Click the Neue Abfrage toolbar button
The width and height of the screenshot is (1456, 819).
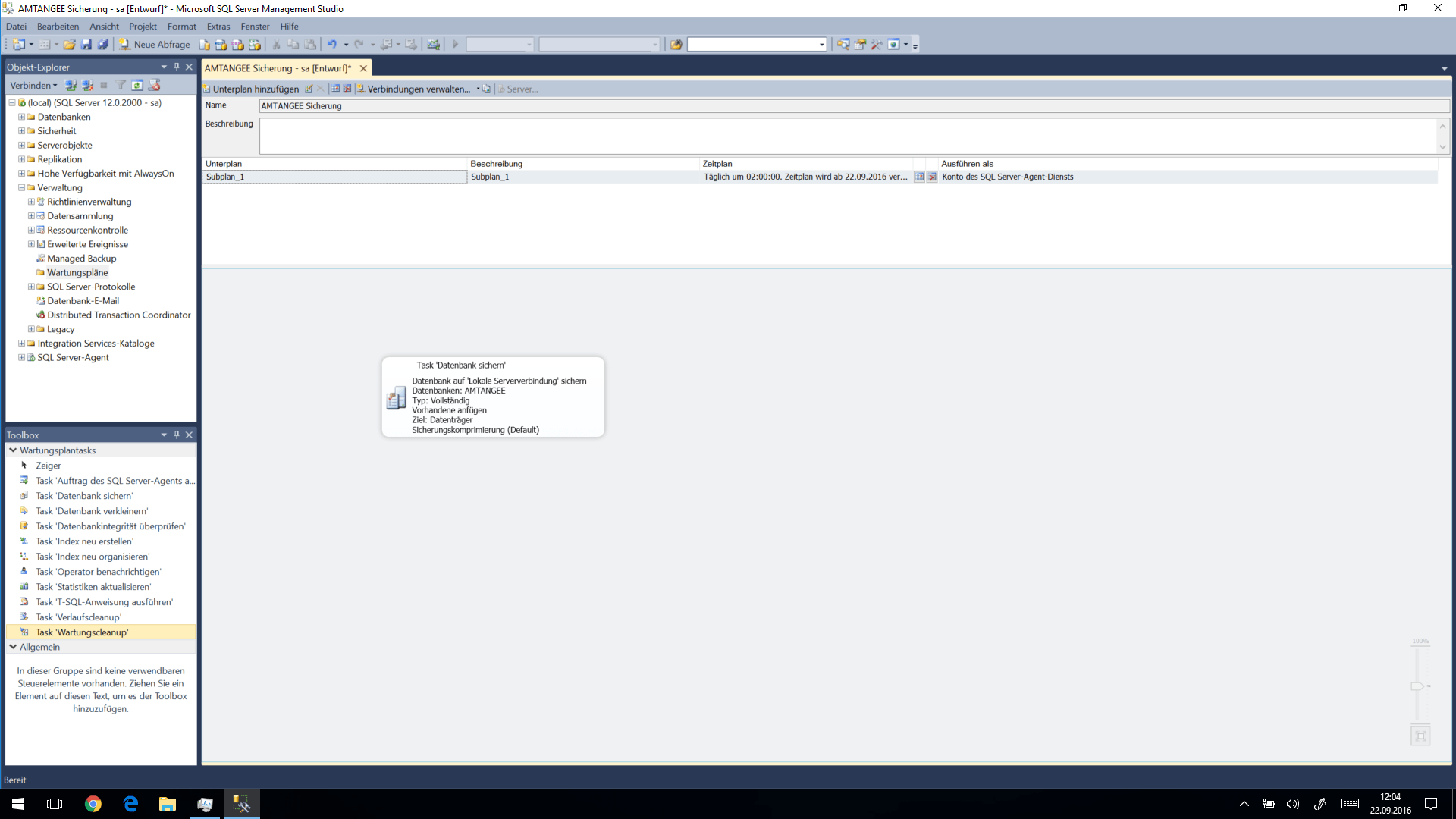[x=155, y=45]
